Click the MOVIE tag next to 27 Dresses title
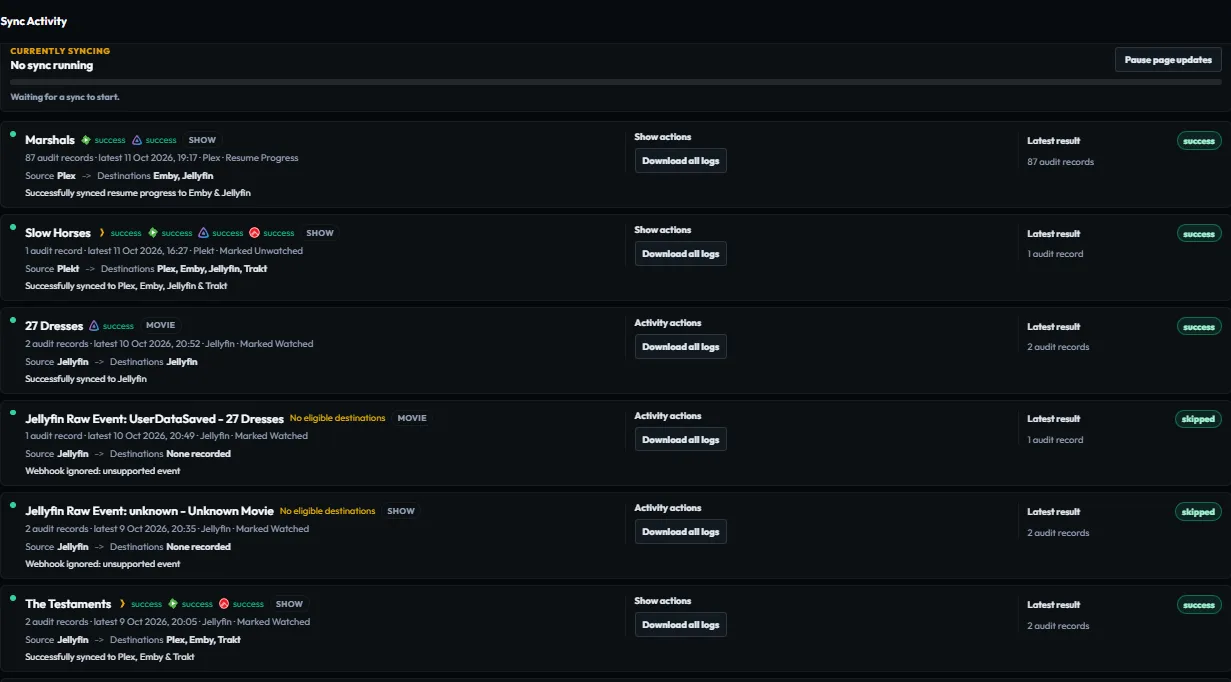Screen dimensions: 1231x682 [x=160, y=326]
